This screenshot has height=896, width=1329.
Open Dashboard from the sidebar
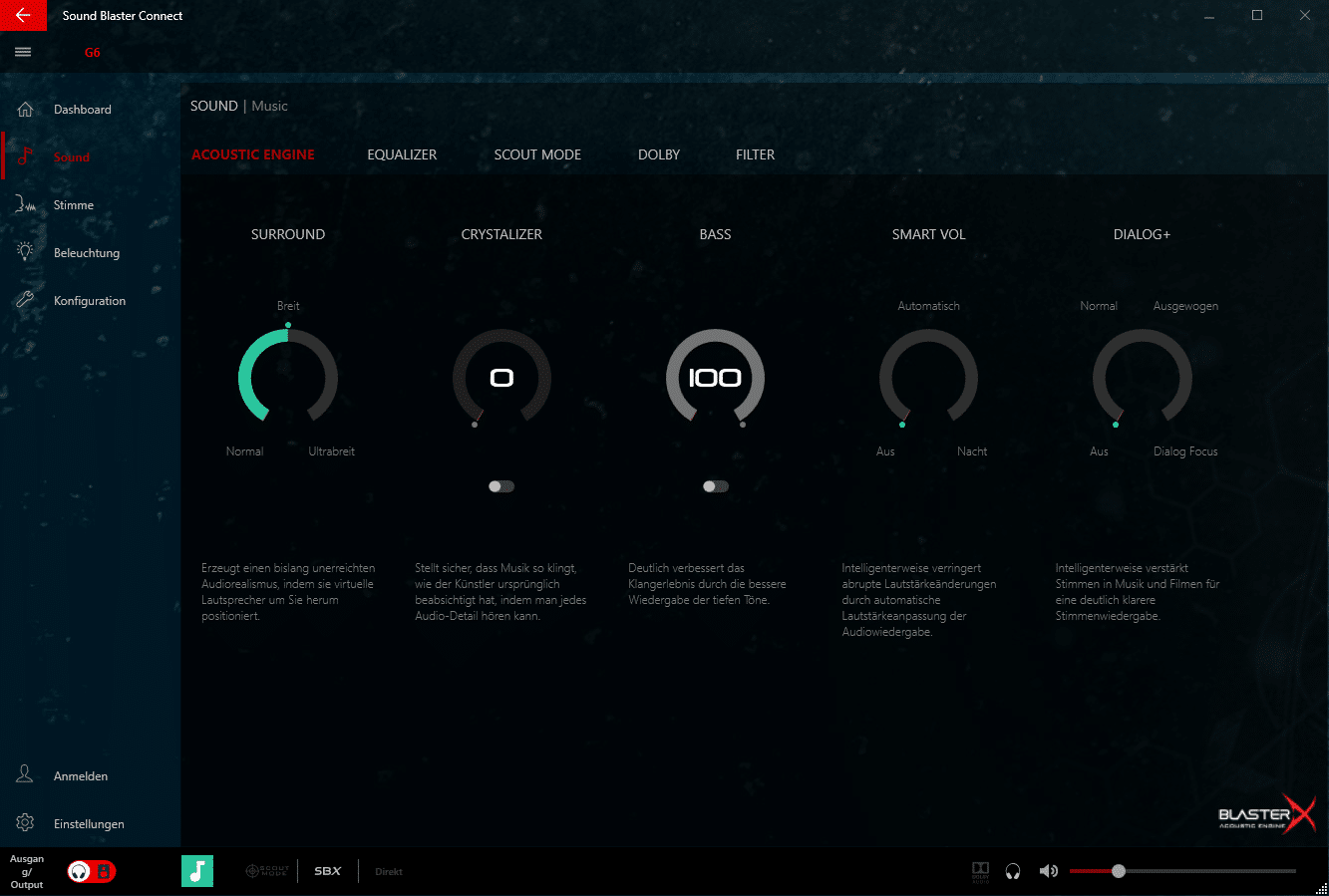click(x=82, y=110)
